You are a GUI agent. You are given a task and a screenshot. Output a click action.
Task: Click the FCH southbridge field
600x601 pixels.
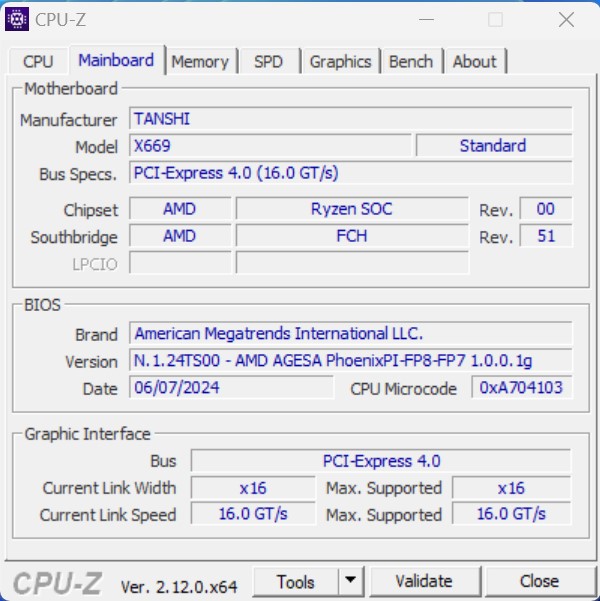coord(352,236)
